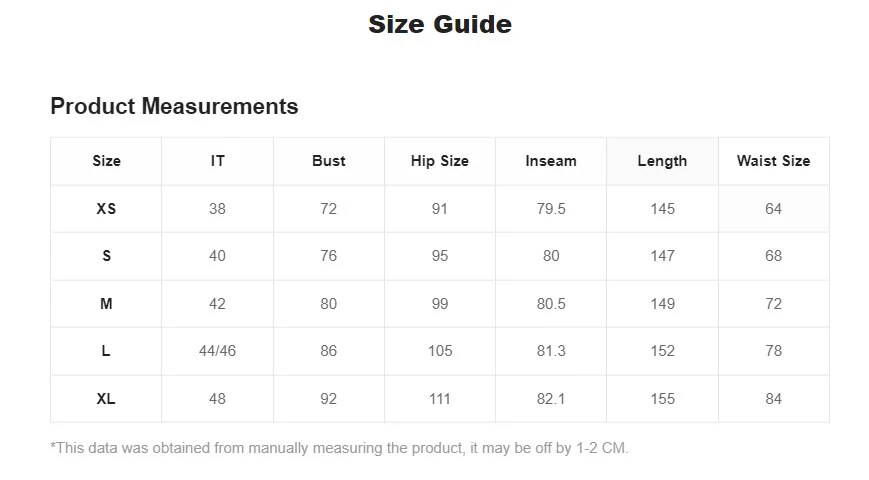The height and width of the screenshot is (480, 869).
Task: Click the Bust column header
Action: (329, 161)
